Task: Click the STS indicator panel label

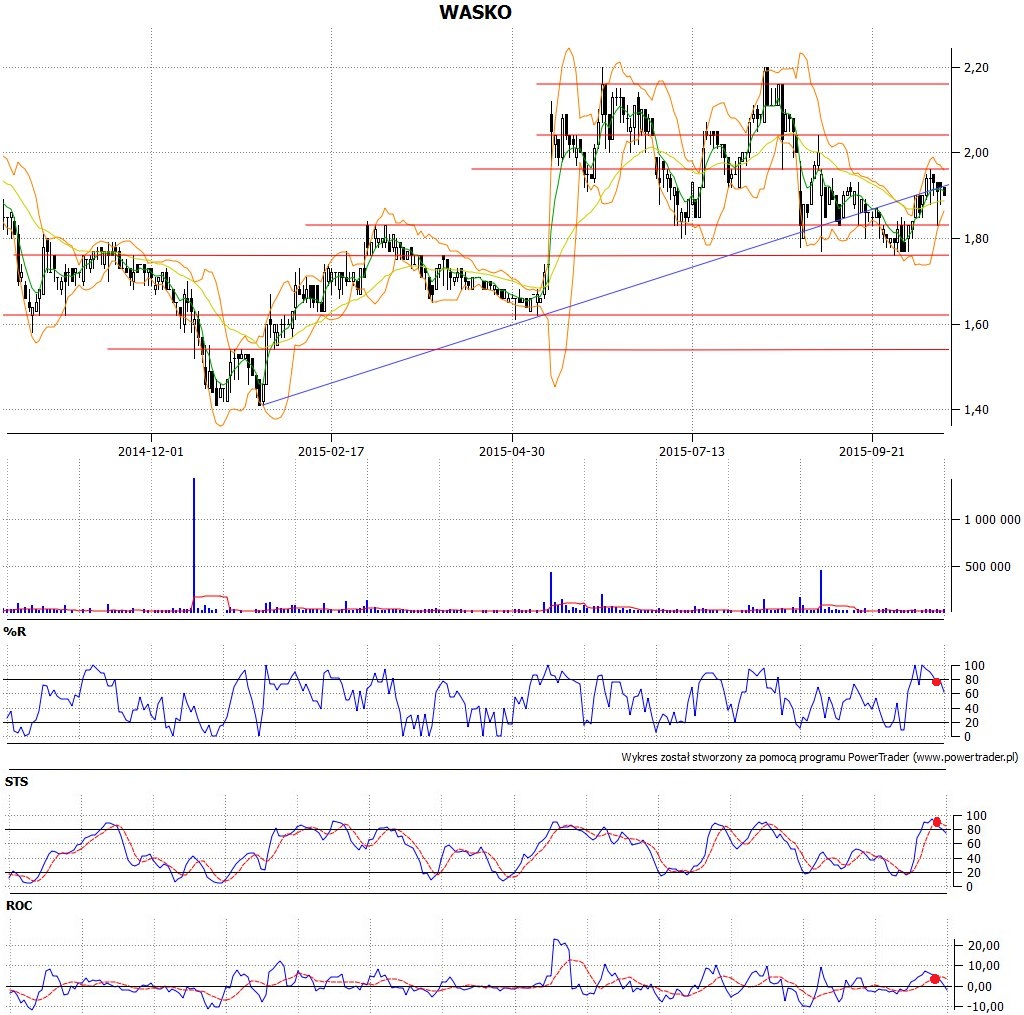Action: 16,782
